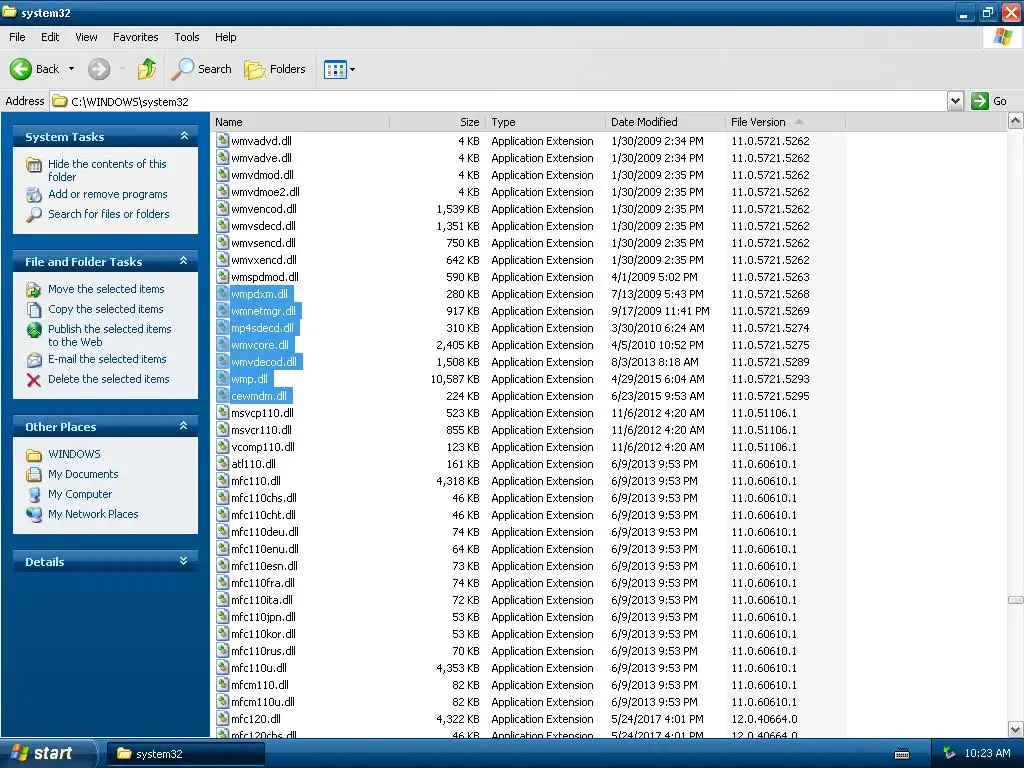Click Add or remove programs link
The height and width of the screenshot is (768, 1024).
(x=108, y=194)
